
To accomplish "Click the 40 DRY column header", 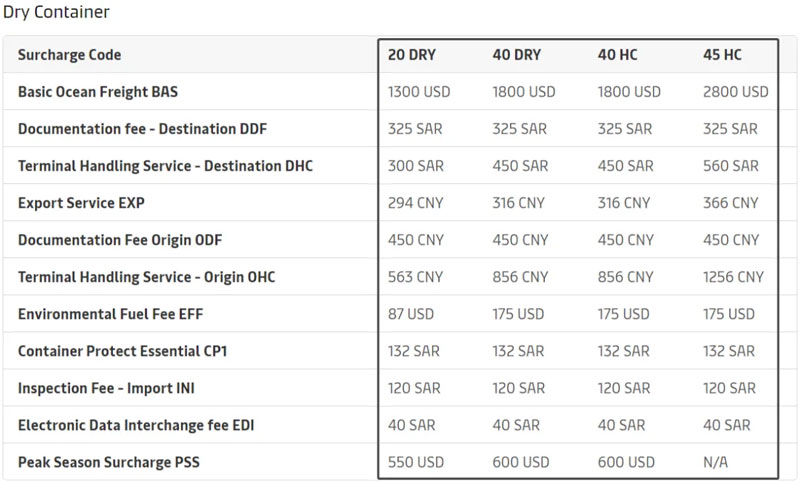I will [x=516, y=55].
